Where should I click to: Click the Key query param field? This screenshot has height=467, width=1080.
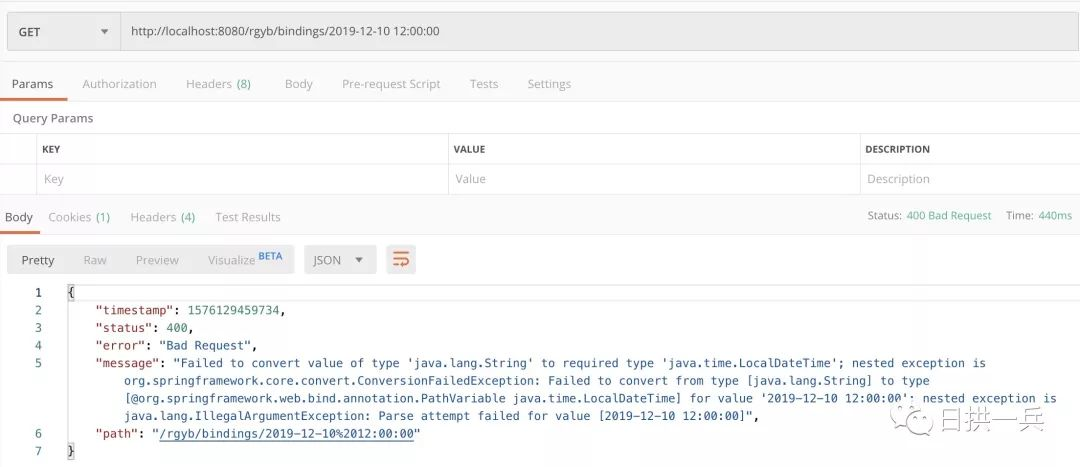click(242, 179)
